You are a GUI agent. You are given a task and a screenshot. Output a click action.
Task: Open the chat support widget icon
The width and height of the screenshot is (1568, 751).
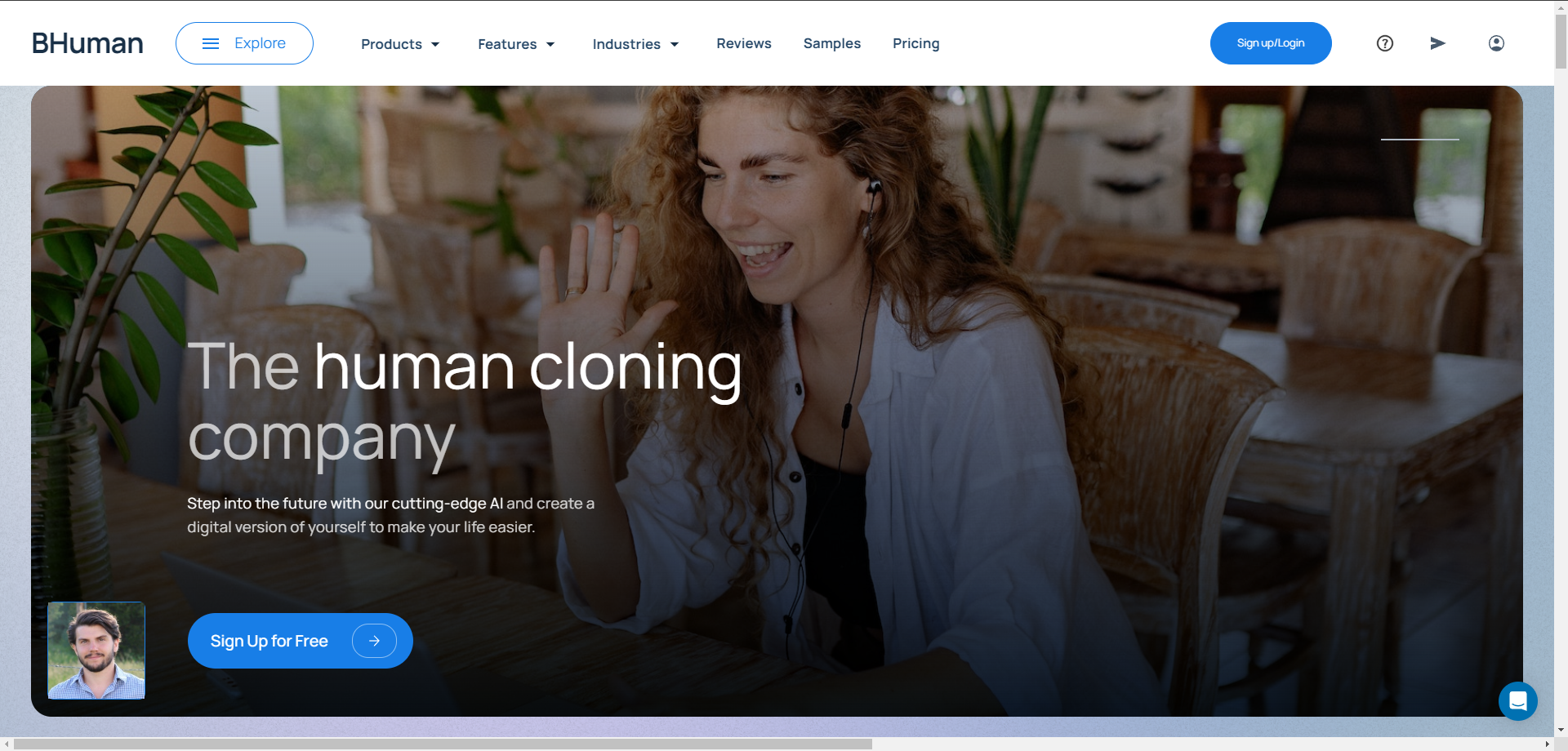tap(1517, 700)
